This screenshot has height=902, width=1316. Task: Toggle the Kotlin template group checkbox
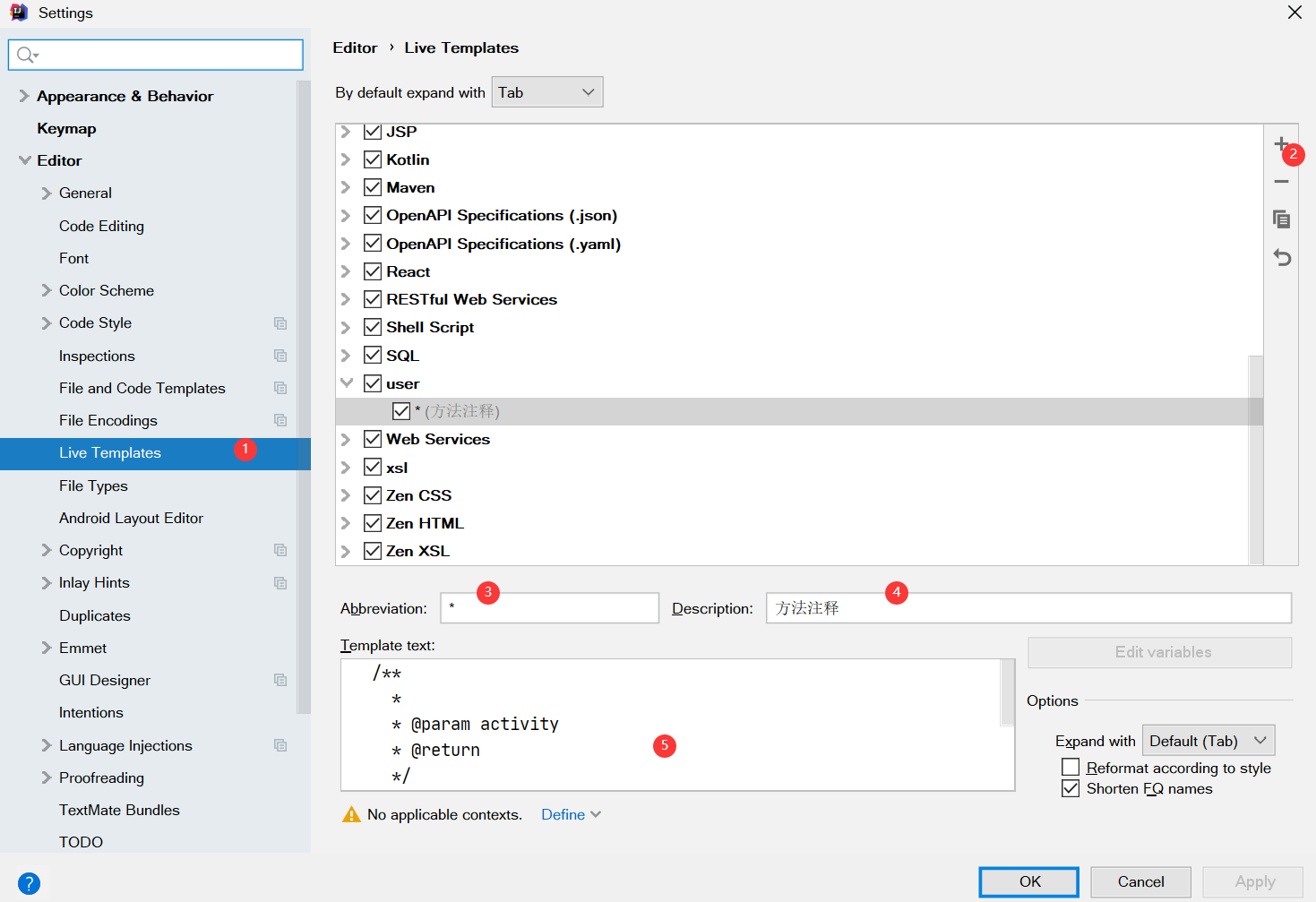[373, 159]
